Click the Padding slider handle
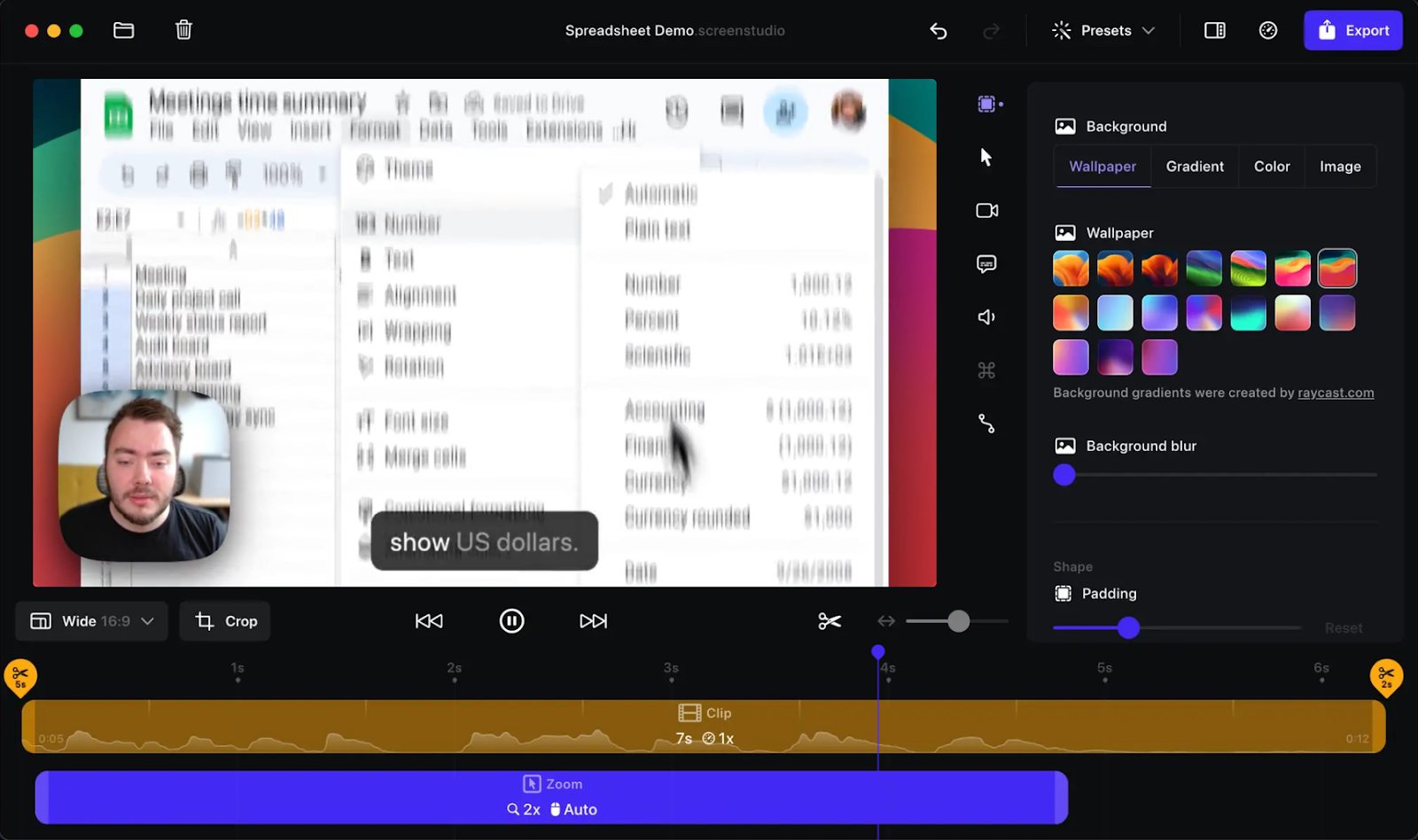Viewport: 1418px width, 840px height. pos(1128,628)
